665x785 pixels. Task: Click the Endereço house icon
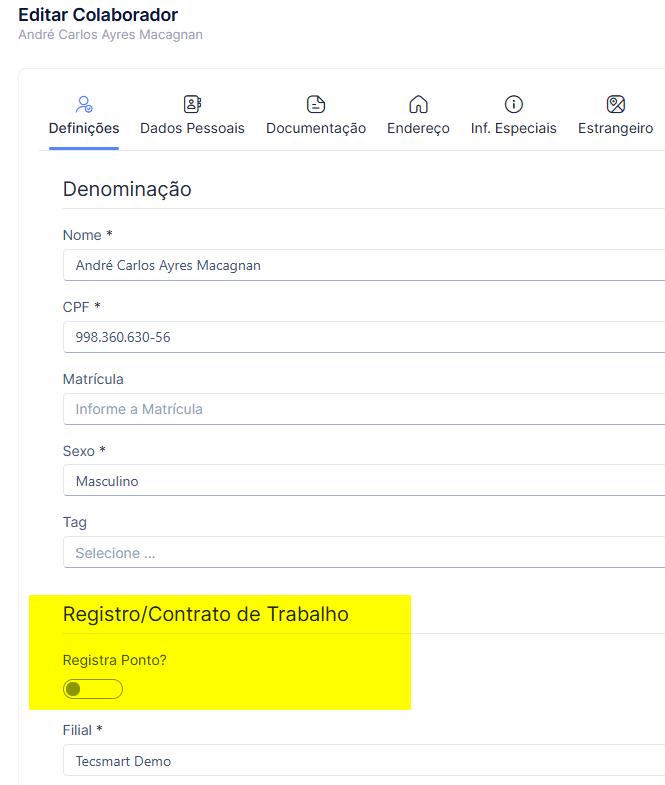click(x=419, y=104)
